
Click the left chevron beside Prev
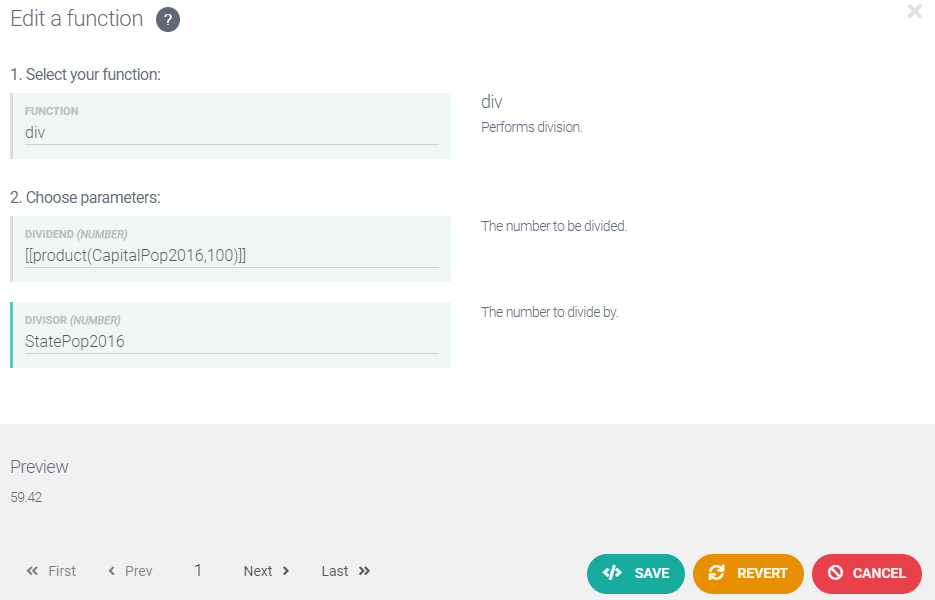(x=112, y=571)
